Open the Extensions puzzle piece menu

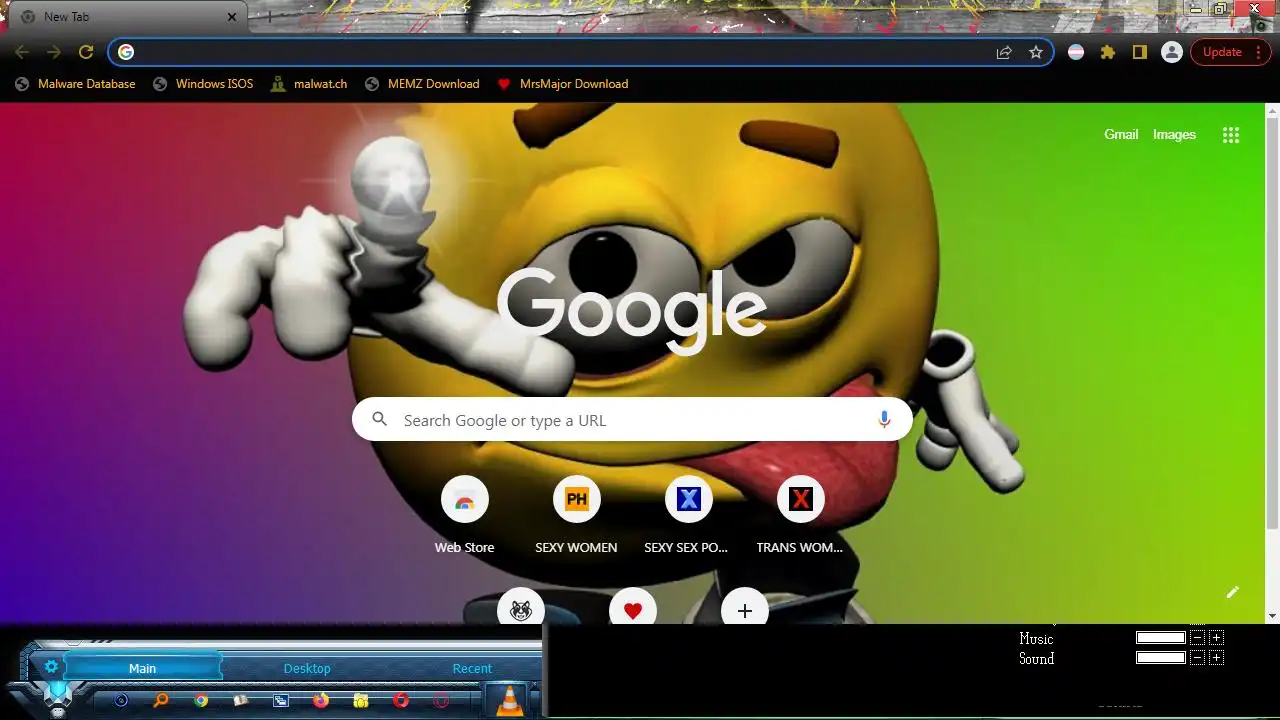pos(1108,52)
